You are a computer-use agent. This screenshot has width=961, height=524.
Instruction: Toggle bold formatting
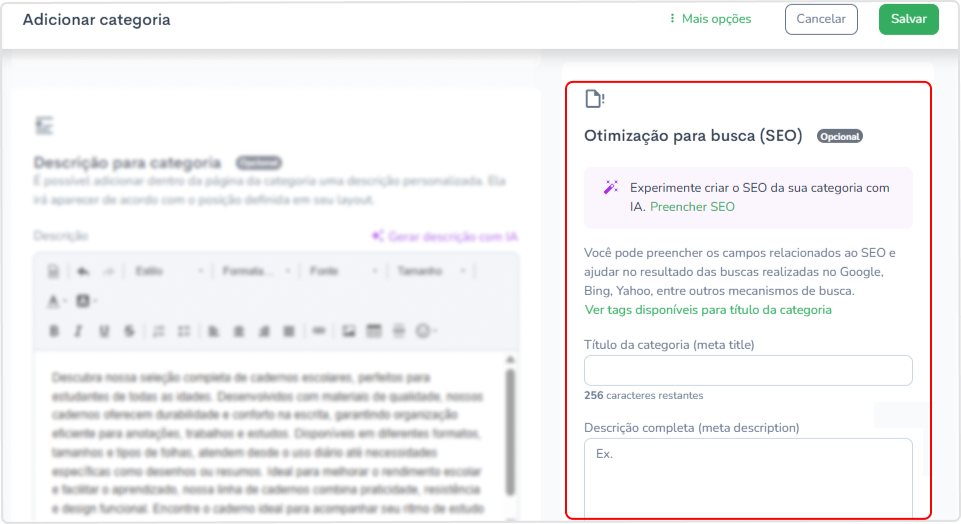[55, 331]
